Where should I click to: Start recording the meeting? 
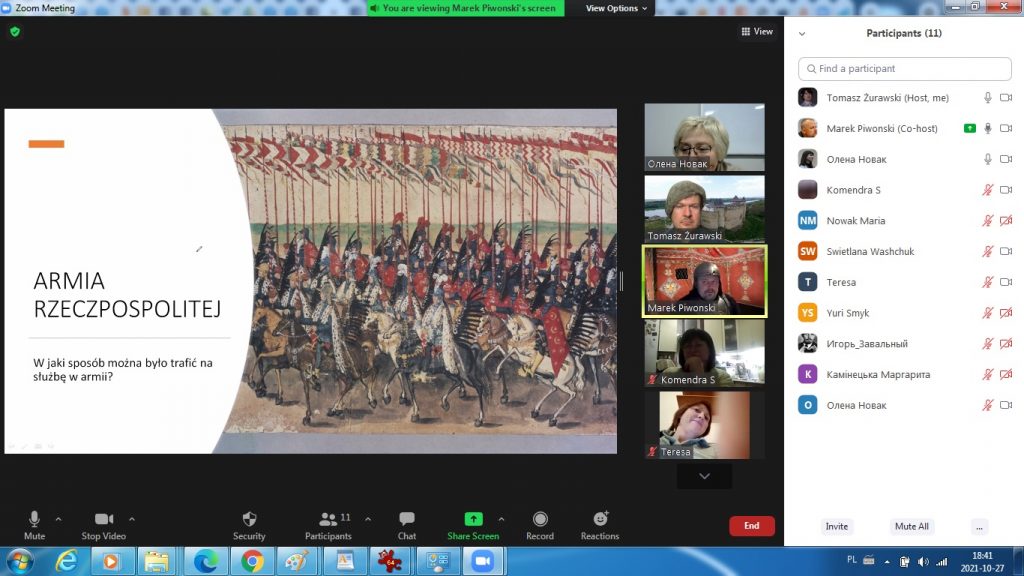click(540, 525)
